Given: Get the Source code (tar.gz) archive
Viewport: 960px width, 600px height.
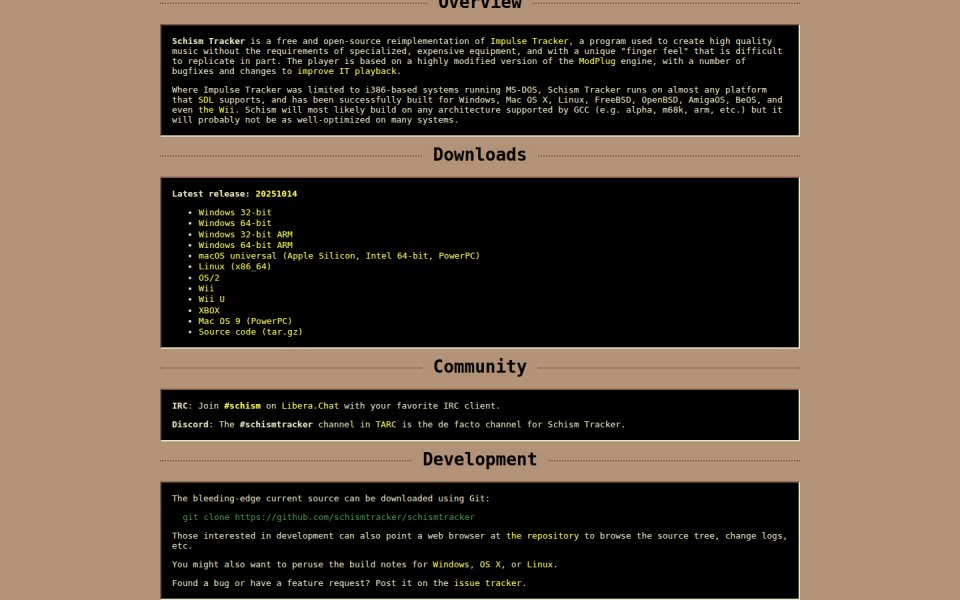Looking at the screenshot, I should click(x=250, y=332).
